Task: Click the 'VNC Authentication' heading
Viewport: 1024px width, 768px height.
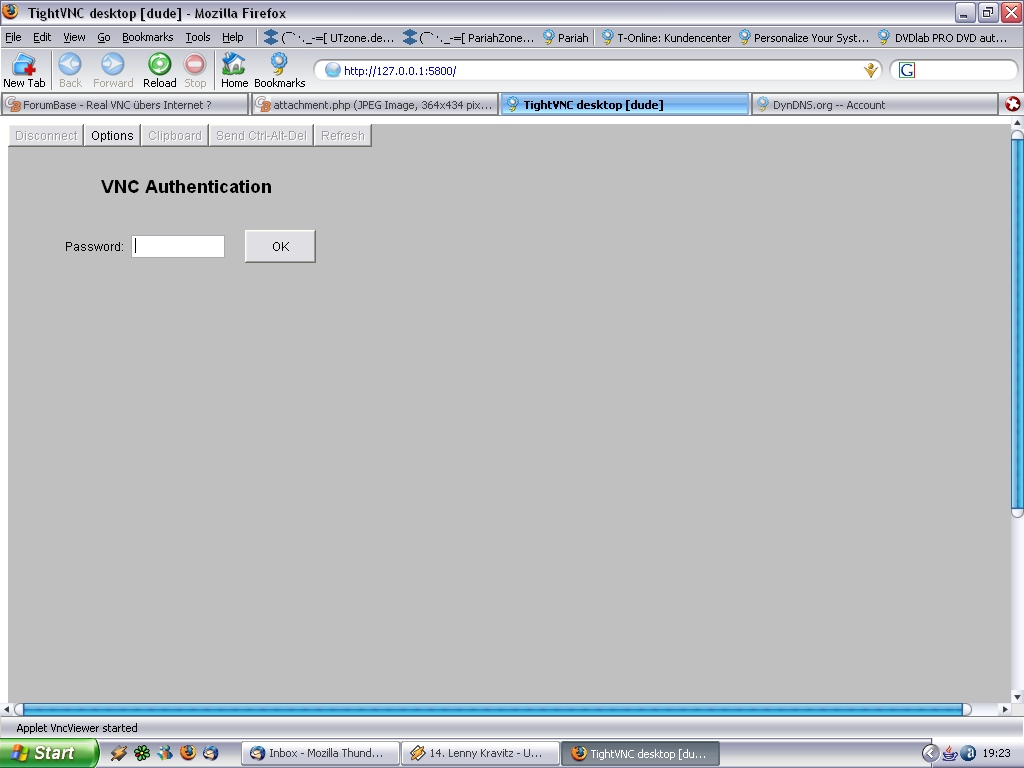Action: (x=186, y=187)
